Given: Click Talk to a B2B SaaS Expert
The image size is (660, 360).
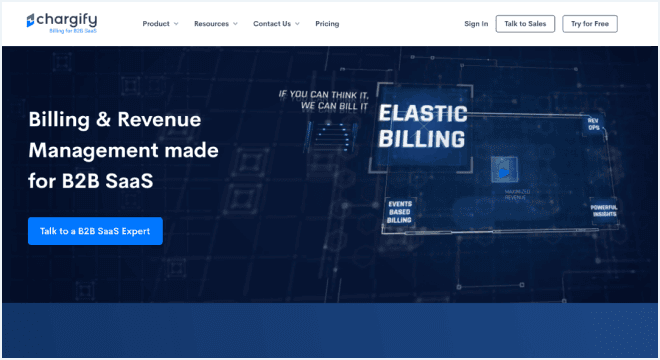Looking at the screenshot, I should click(95, 231).
